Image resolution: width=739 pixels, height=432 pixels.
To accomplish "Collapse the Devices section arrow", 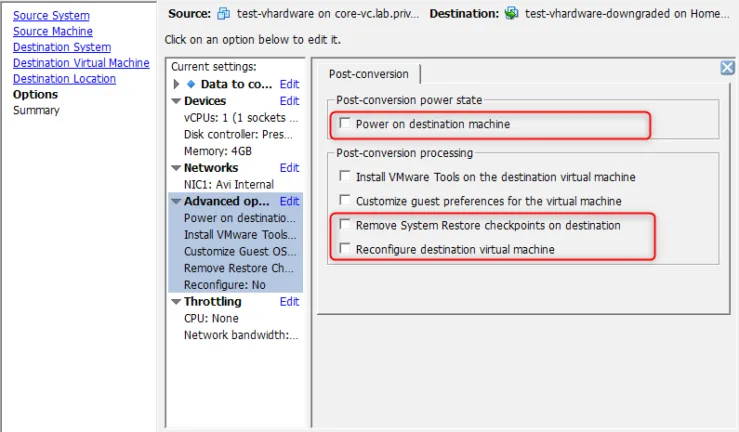I will 176,101.
